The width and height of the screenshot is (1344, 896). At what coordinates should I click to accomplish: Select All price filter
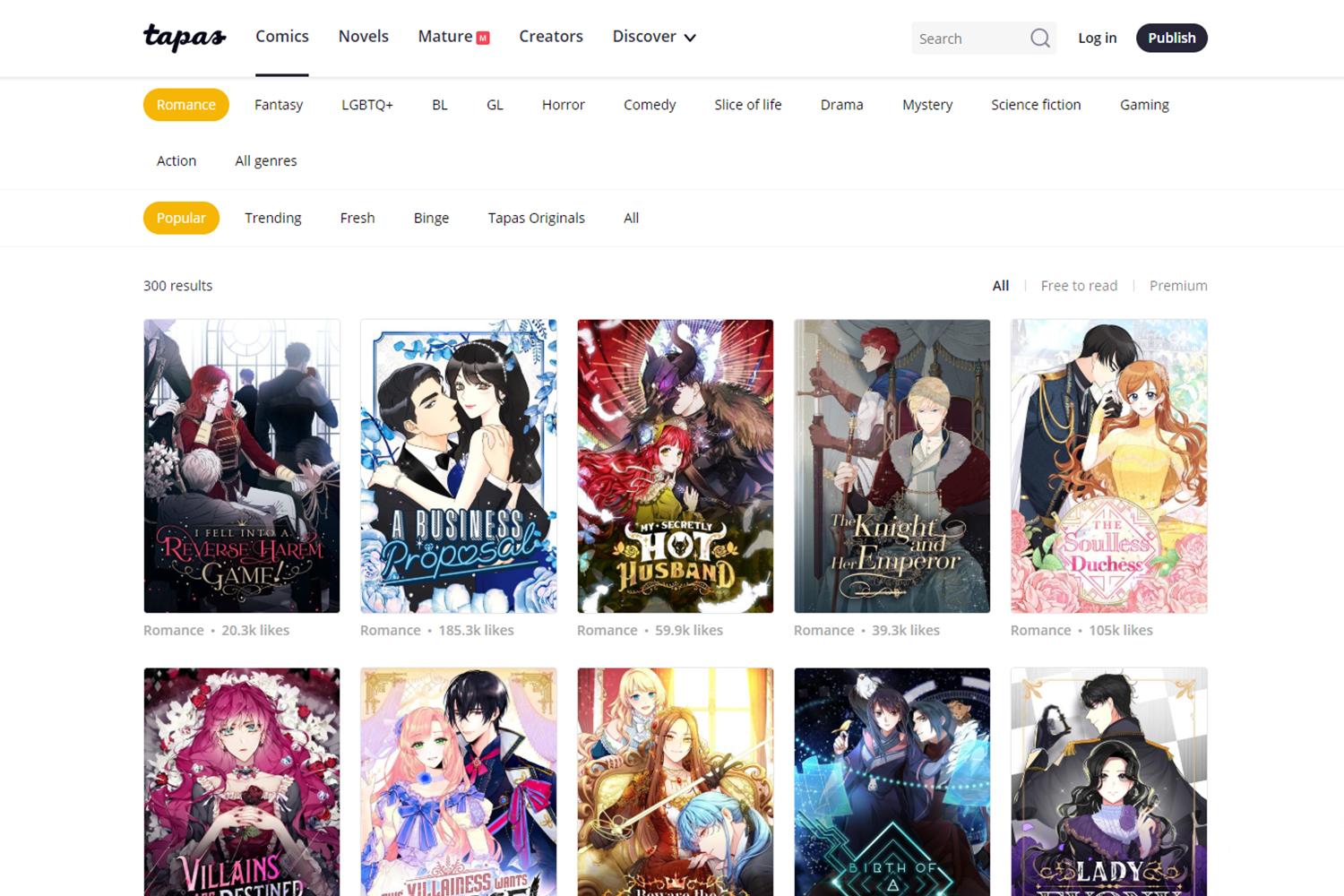[x=1001, y=286]
